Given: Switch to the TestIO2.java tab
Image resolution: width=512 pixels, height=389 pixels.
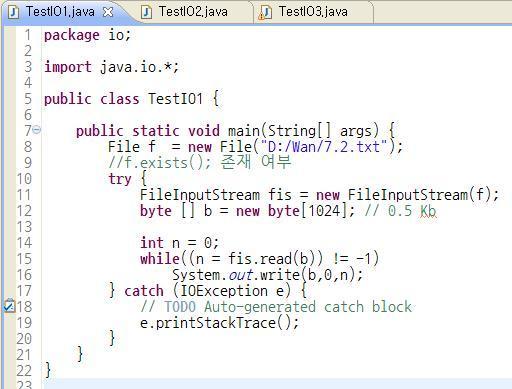Looking at the screenshot, I should 193,12.
